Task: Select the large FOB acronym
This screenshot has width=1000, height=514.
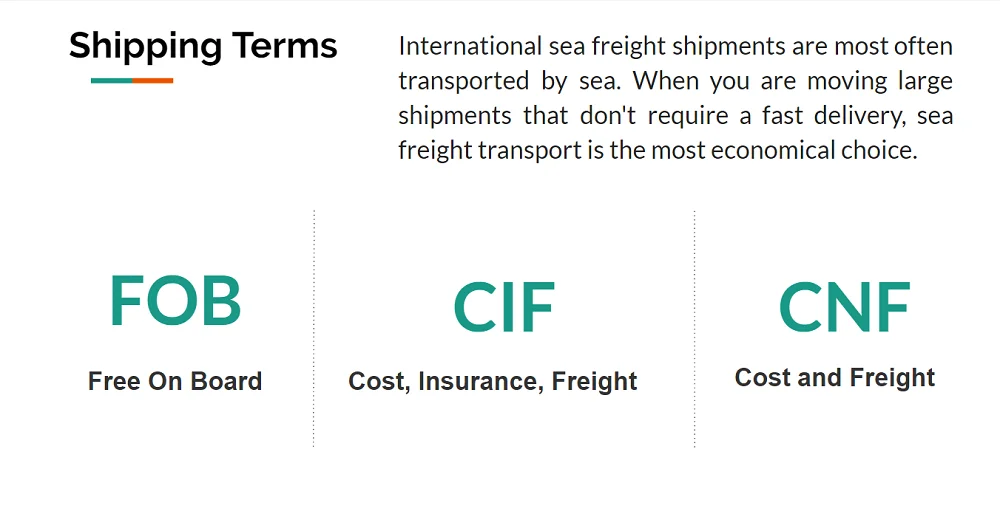Action: point(175,301)
